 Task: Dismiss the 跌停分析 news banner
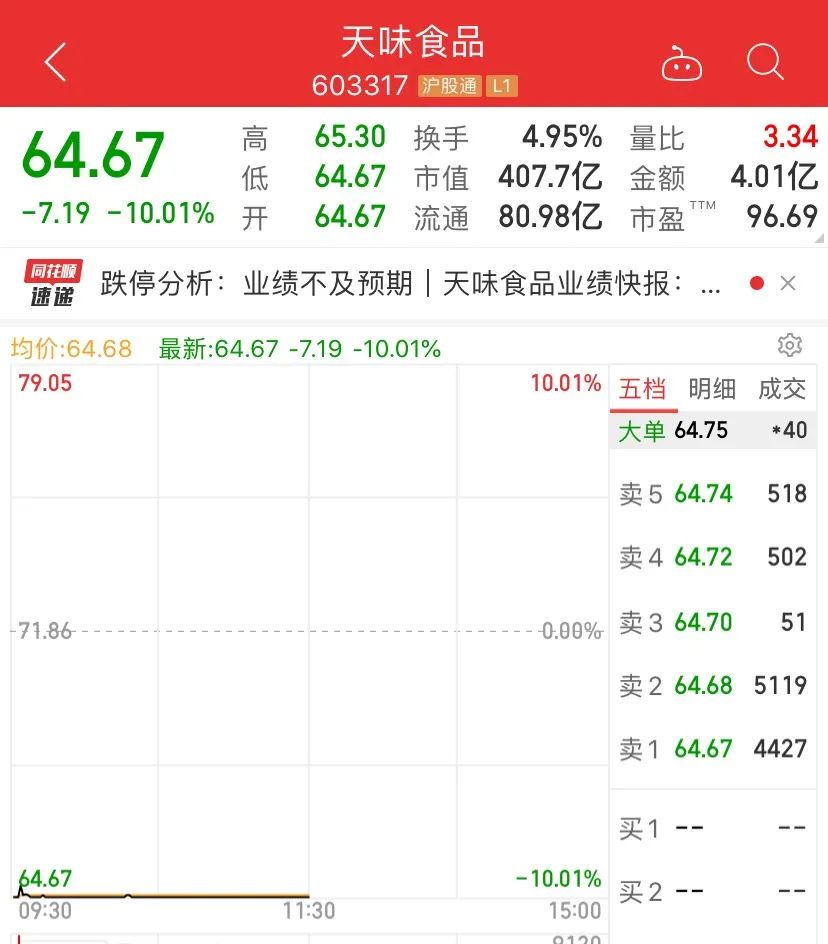pos(788,284)
